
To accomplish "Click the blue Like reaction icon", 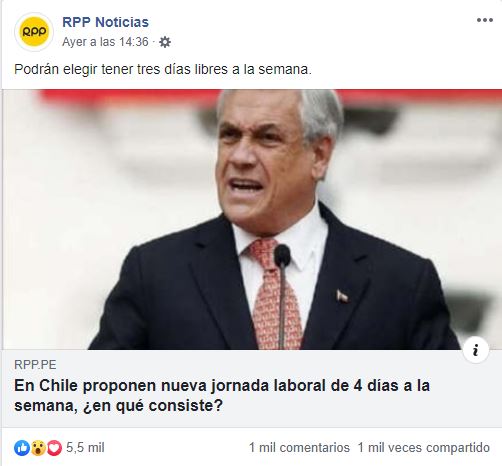I will (22, 448).
